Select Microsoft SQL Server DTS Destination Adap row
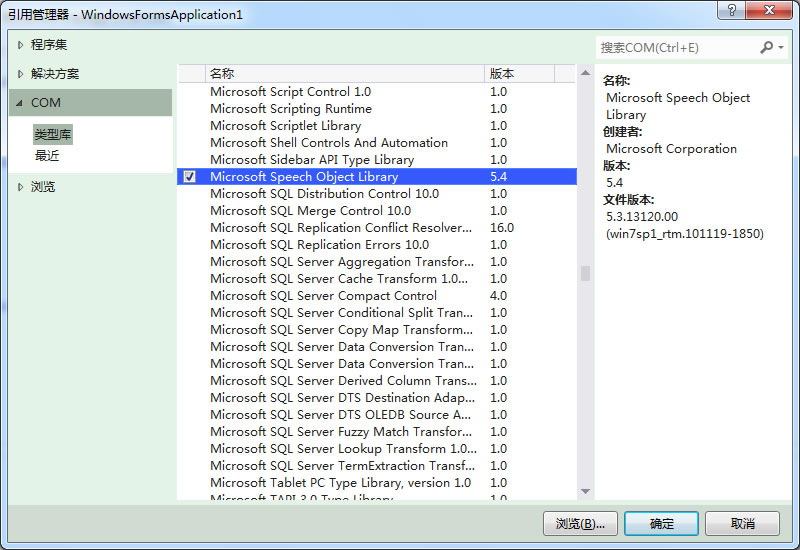 coord(377,398)
